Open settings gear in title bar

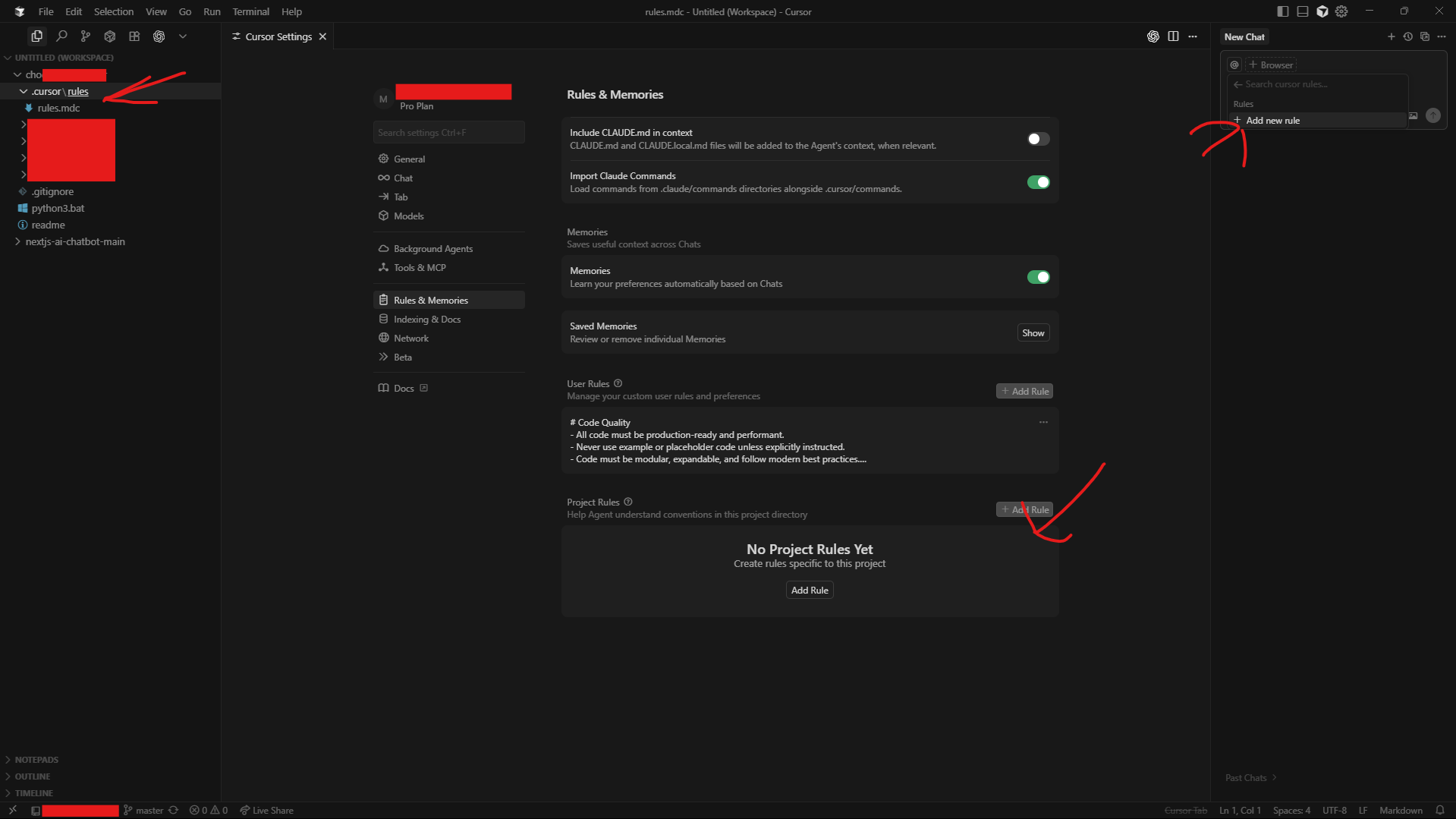[x=1341, y=11]
